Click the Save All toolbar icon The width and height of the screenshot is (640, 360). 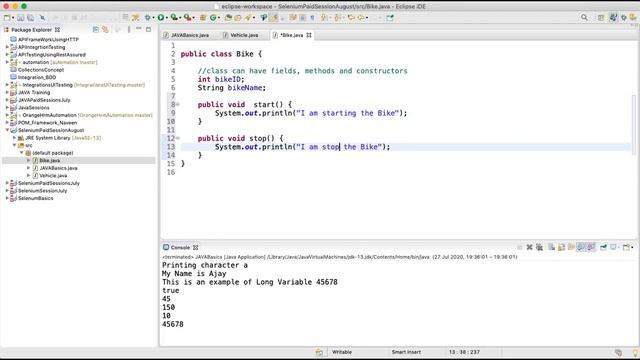click(x=31, y=18)
